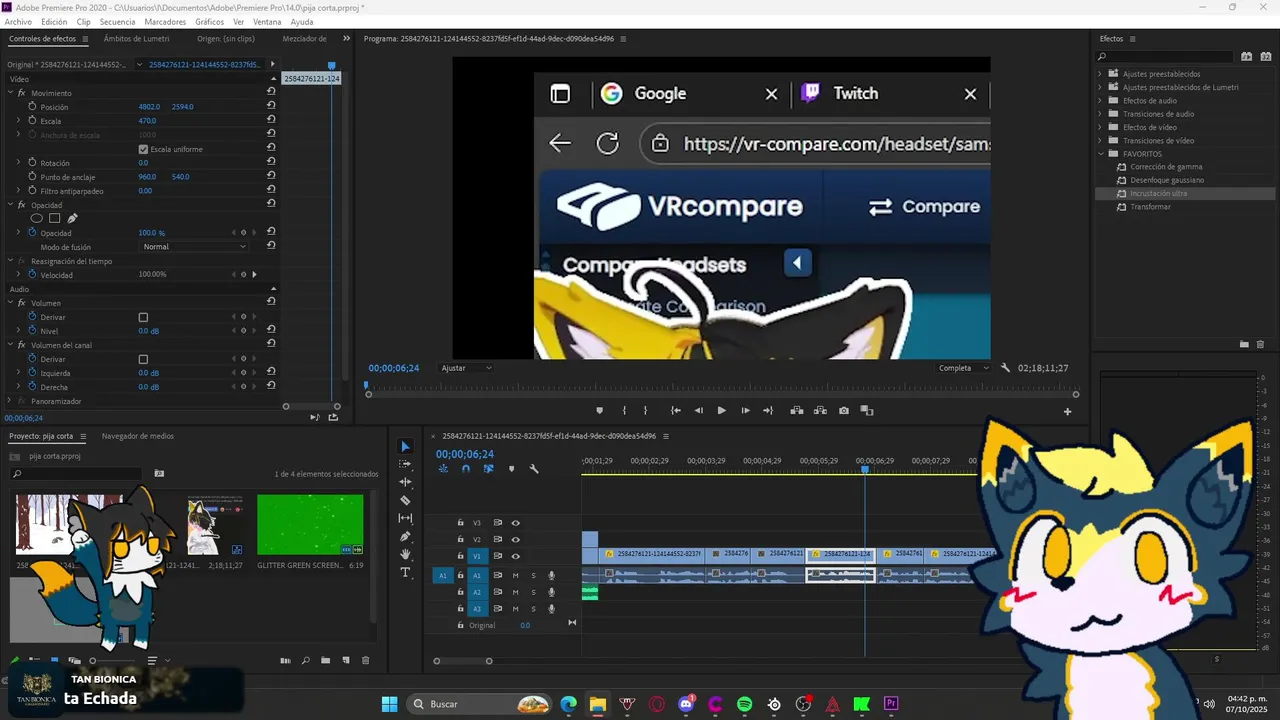
Task: Enable Derivar checkbox under Volumen del canal
Action: [x=143, y=359]
